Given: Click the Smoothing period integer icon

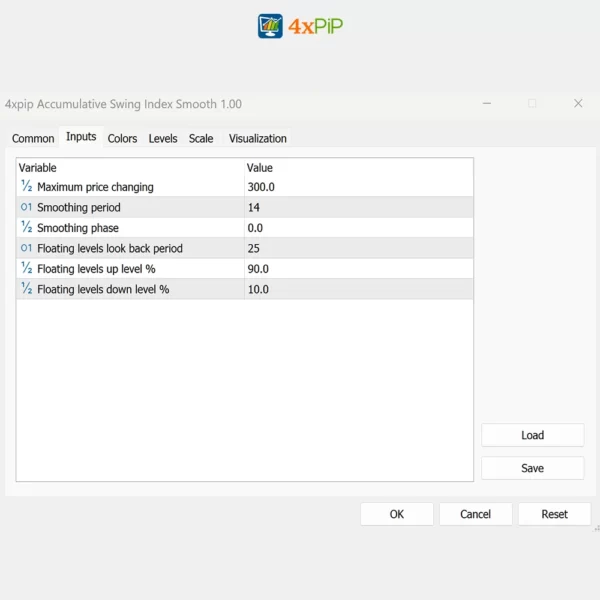Looking at the screenshot, I should point(26,208).
